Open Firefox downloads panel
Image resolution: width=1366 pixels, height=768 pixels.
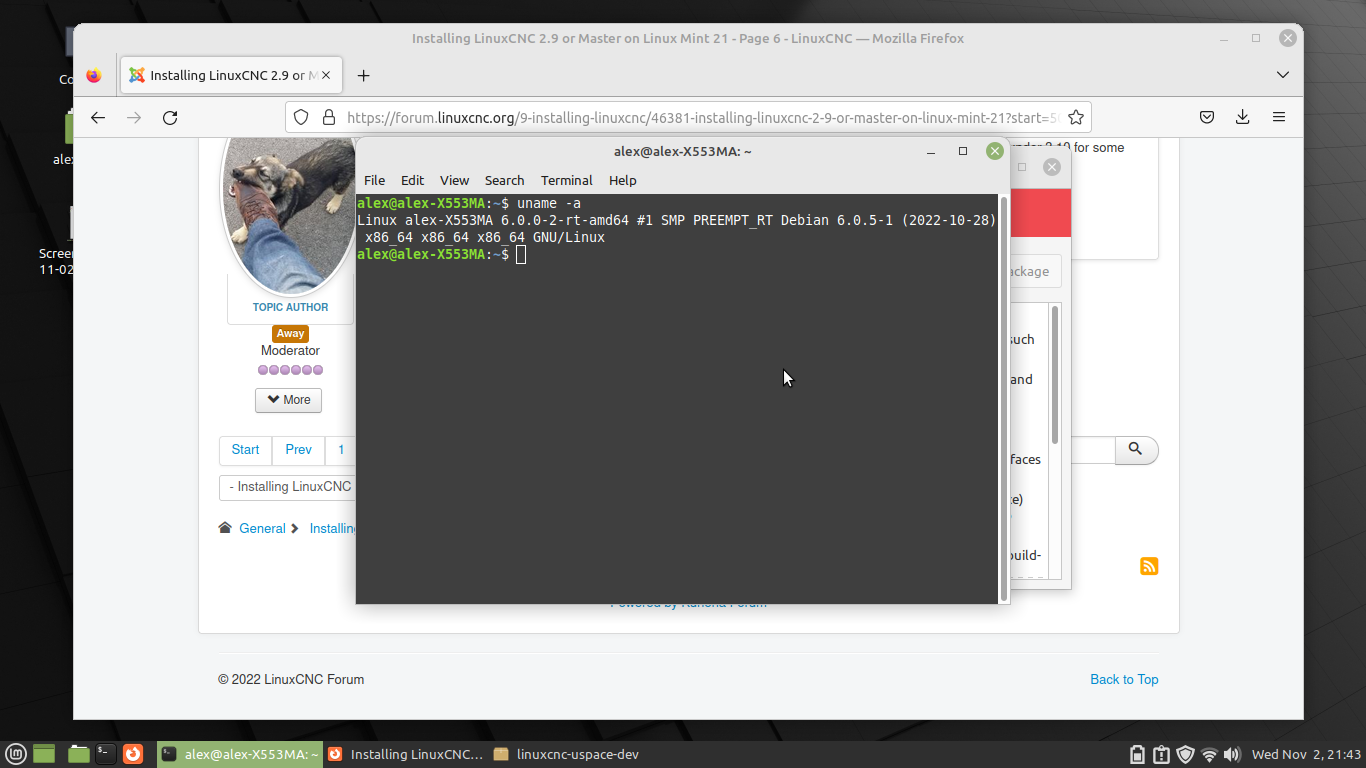coord(1242,117)
